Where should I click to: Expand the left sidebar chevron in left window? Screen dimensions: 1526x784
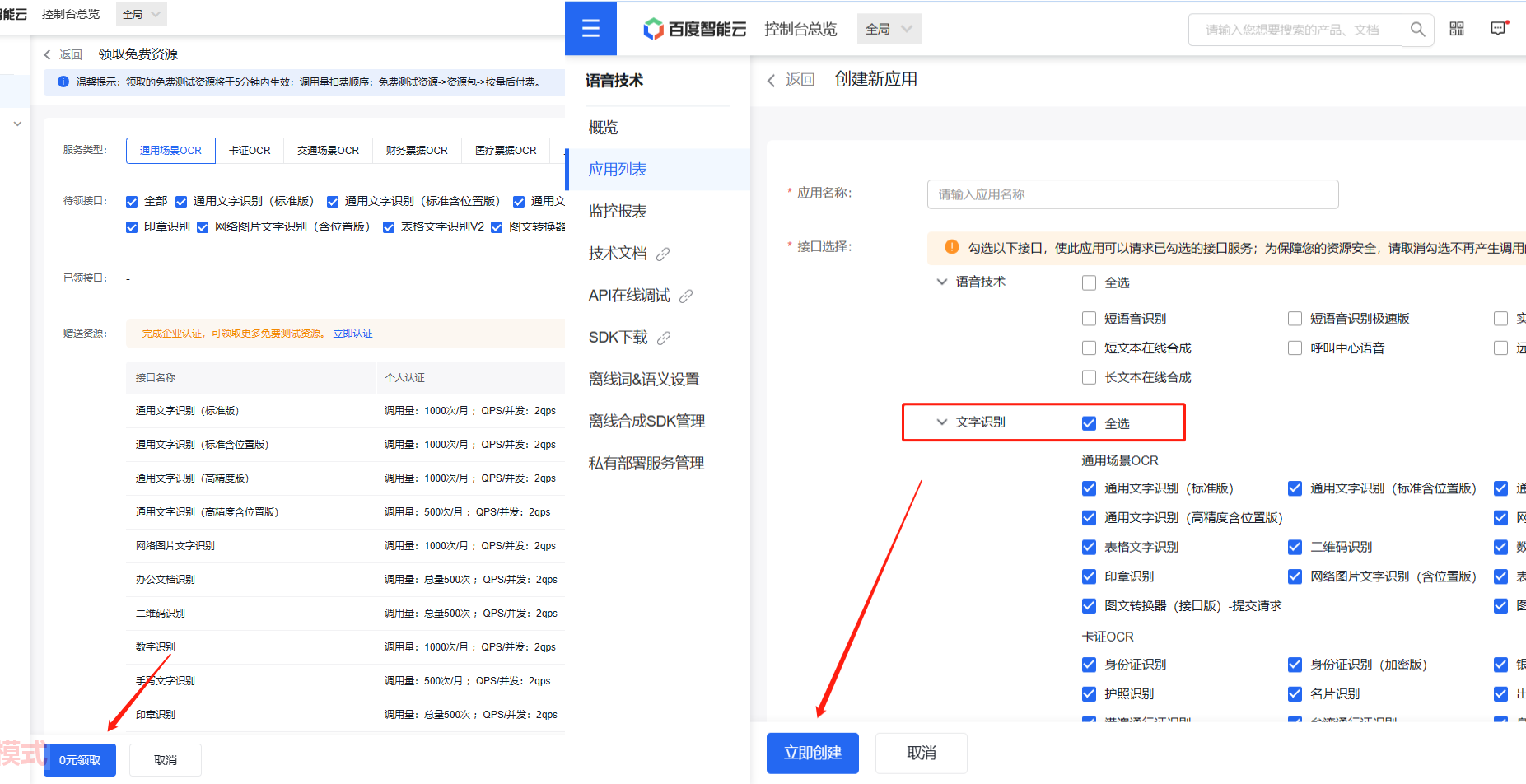click(17, 124)
